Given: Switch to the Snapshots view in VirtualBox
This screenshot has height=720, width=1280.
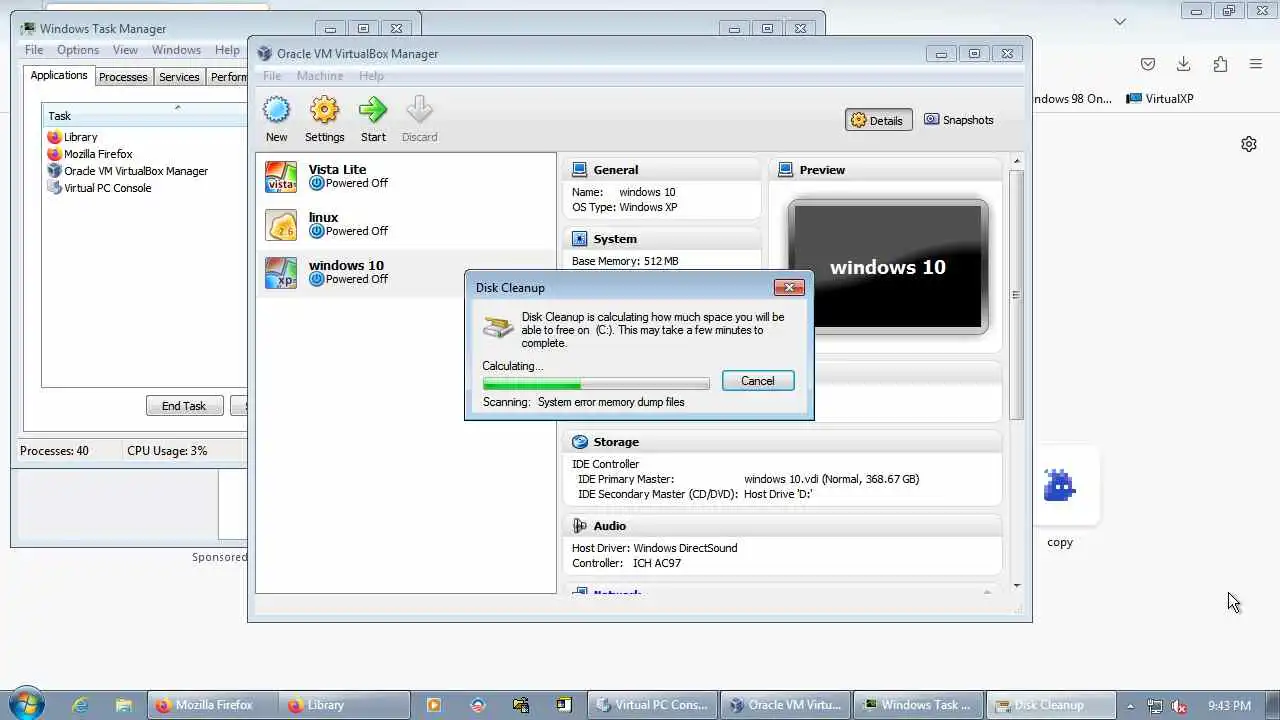Looking at the screenshot, I should click(959, 120).
